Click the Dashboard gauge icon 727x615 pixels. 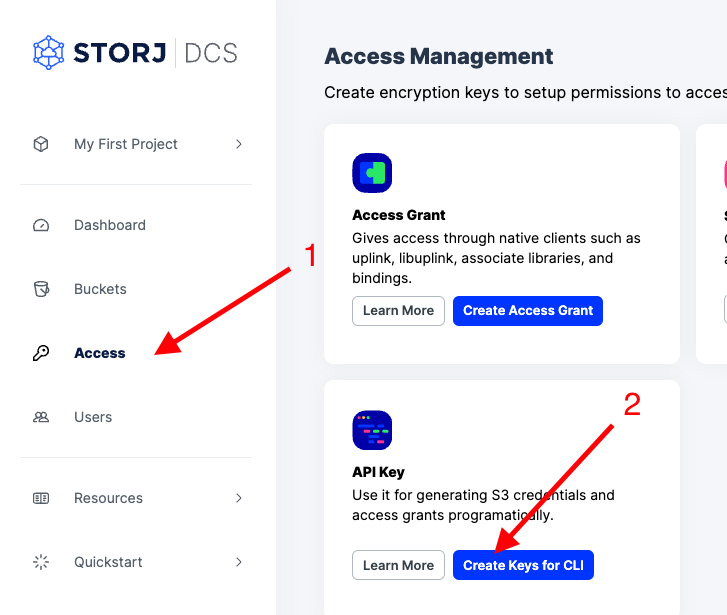[41, 225]
